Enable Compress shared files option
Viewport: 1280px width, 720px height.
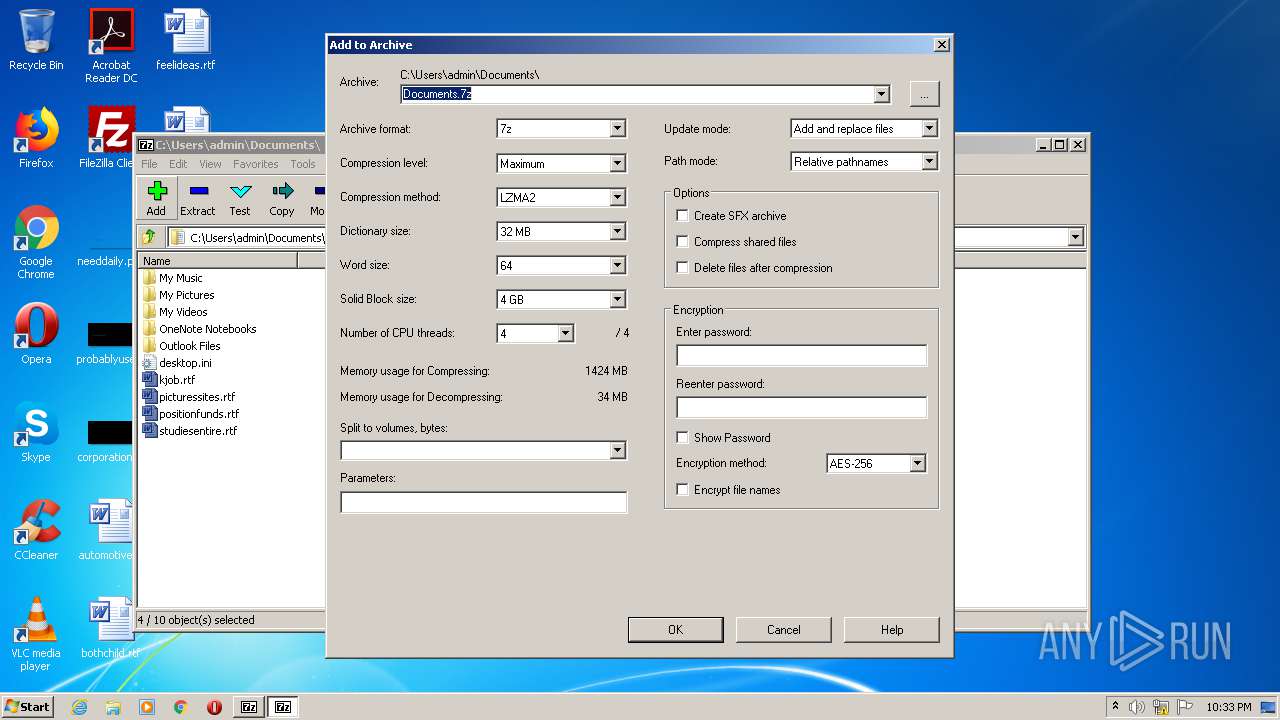pos(683,242)
